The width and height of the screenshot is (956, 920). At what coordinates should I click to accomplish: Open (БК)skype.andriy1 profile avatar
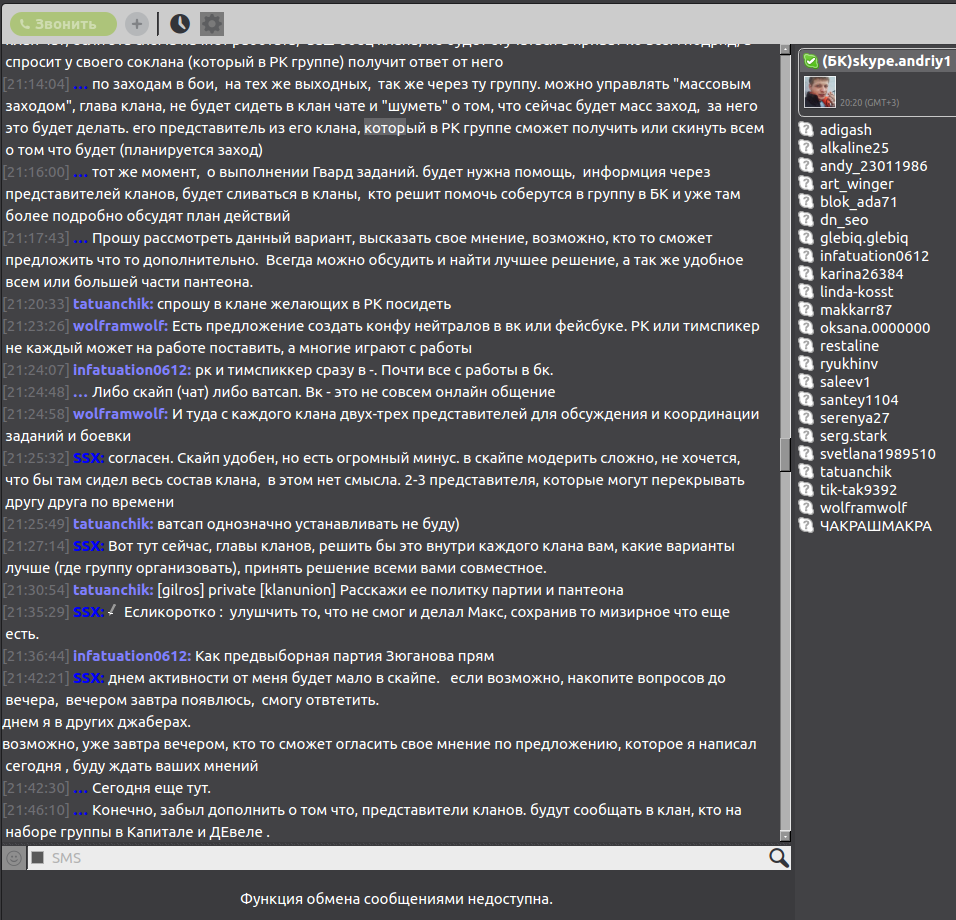click(x=819, y=92)
